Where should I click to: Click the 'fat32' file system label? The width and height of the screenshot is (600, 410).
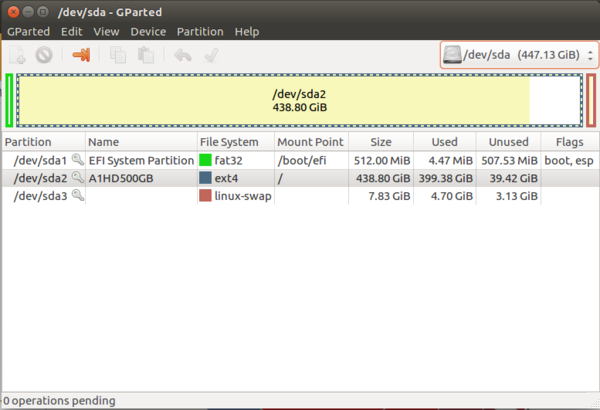[x=228, y=160]
